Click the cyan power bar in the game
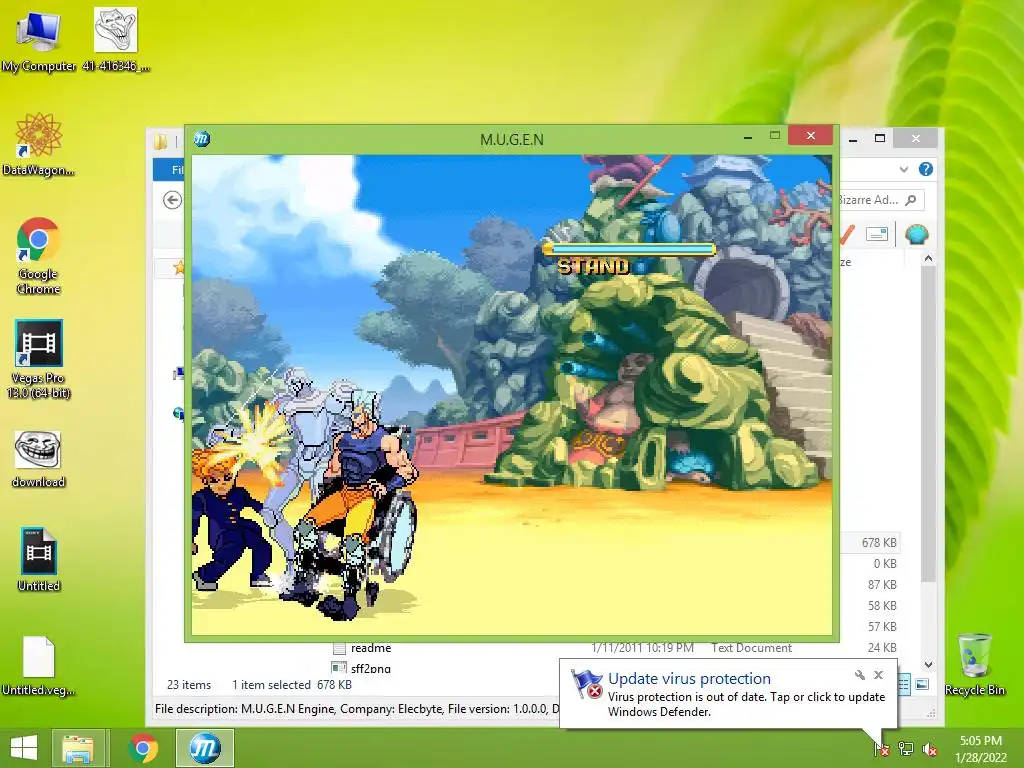The image size is (1024, 768). point(630,249)
